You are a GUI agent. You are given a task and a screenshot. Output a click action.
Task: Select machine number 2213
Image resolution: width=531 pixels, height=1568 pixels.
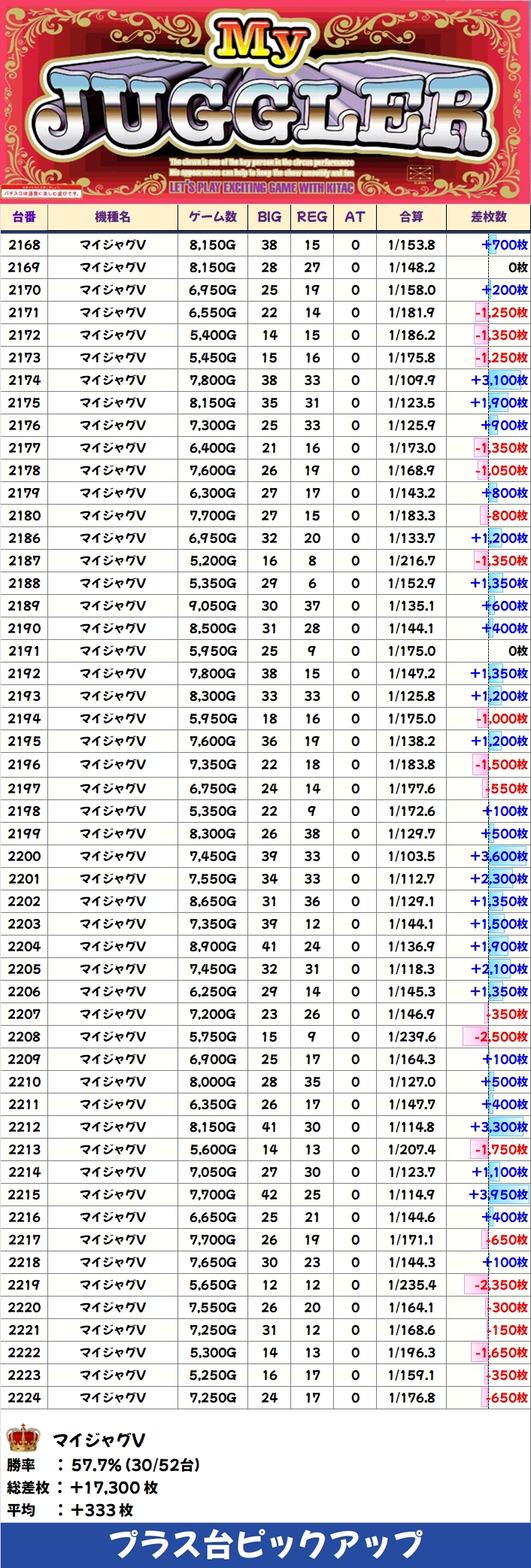(x=24, y=1149)
